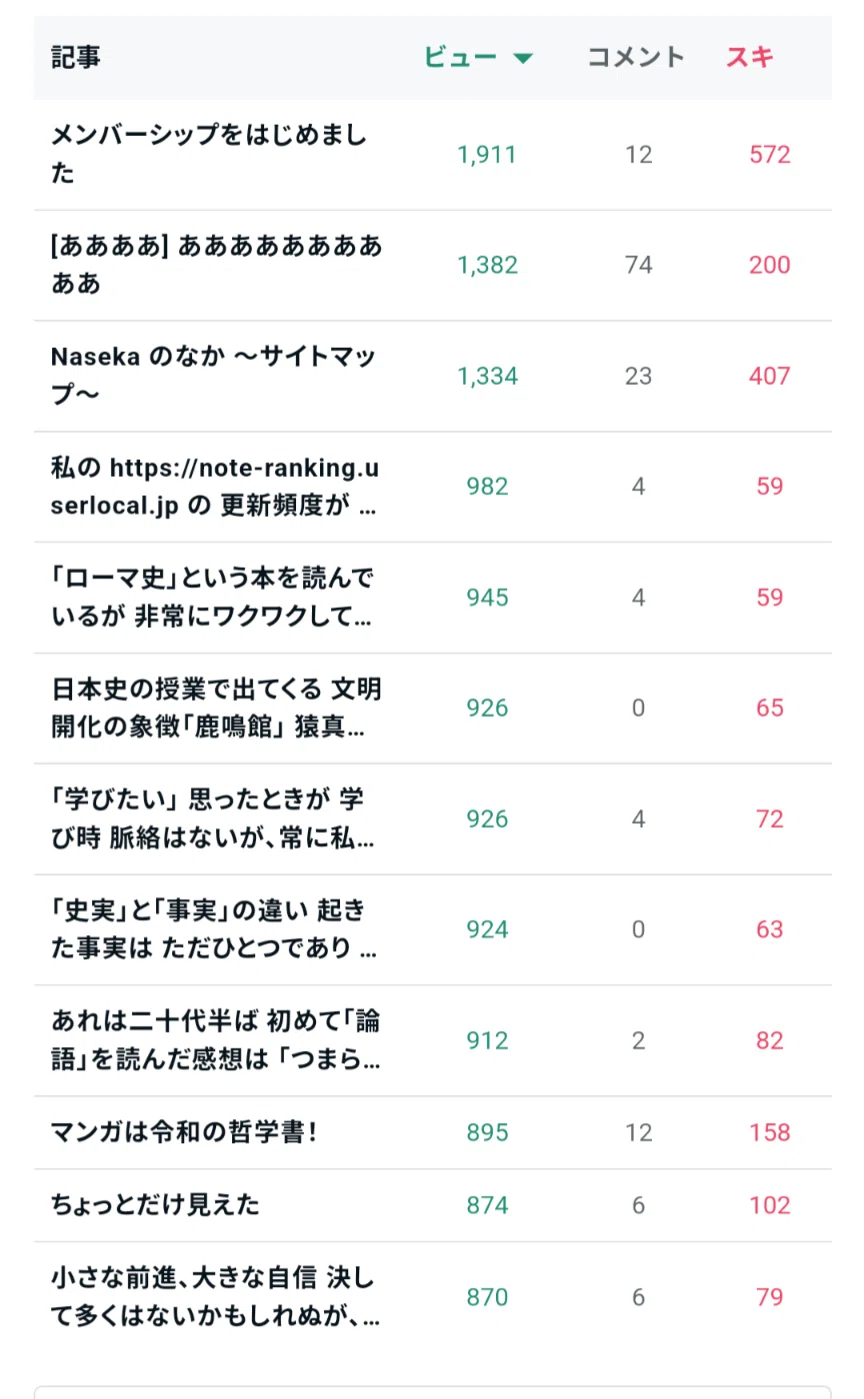Select the コメント column header
Screen dimensions: 864x1399
coord(635,57)
